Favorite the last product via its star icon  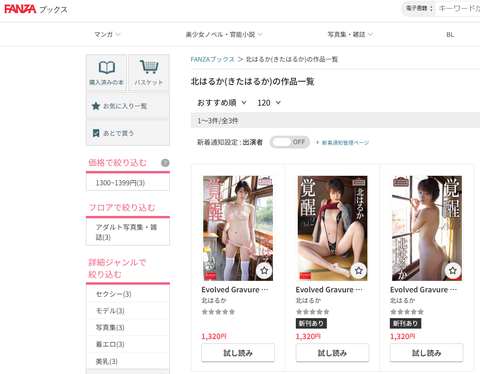coord(453,270)
